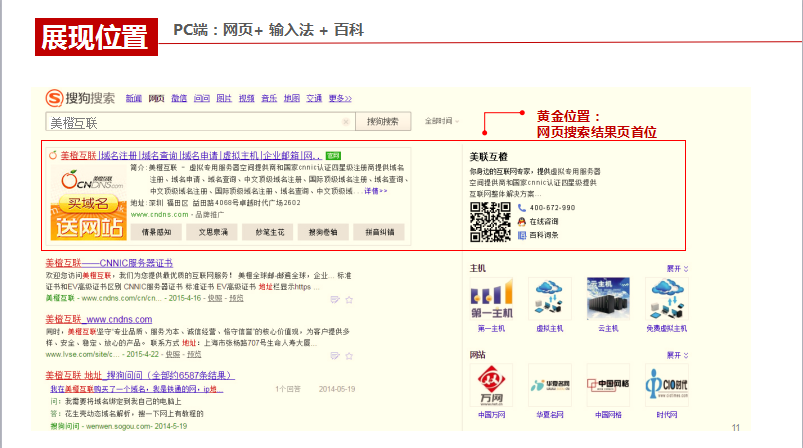Open the 更多>> navigation menu
Viewport: 803px width, 448px height.
pyautogui.click(x=340, y=98)
